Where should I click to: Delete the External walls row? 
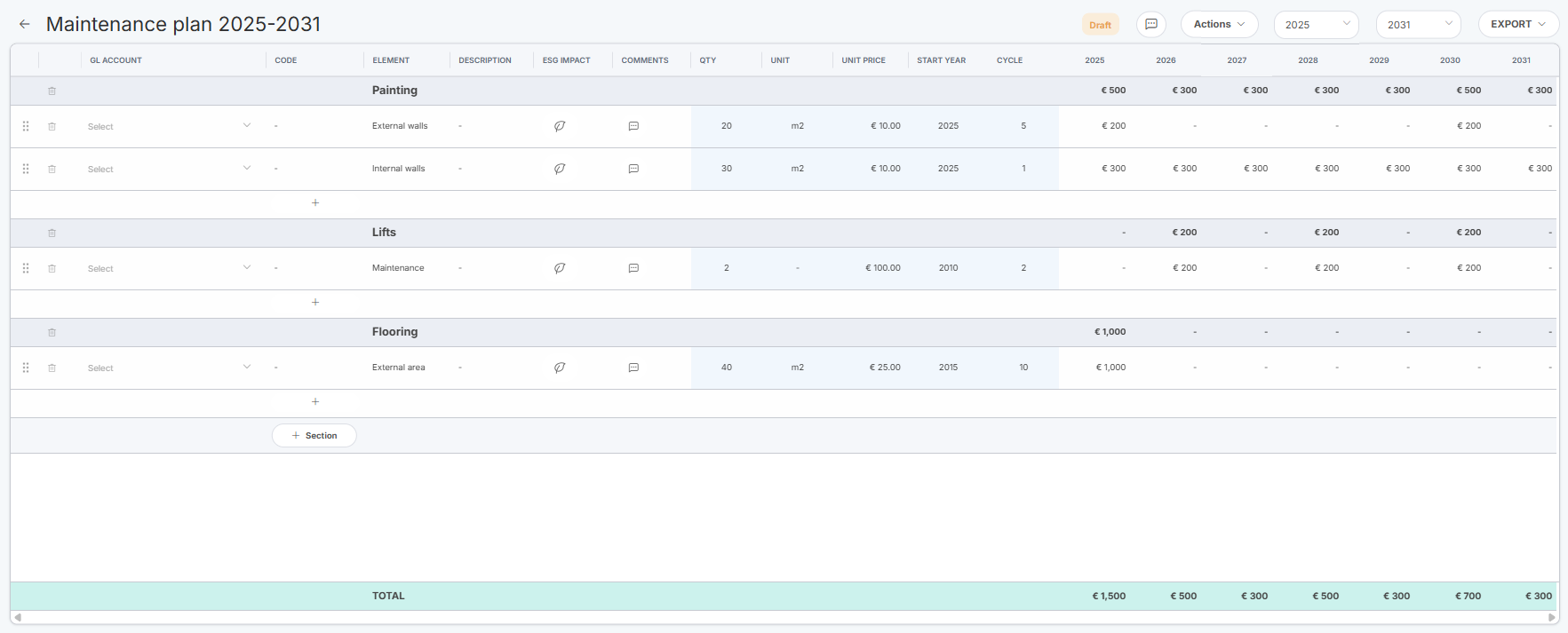click(x=52, y=126)
